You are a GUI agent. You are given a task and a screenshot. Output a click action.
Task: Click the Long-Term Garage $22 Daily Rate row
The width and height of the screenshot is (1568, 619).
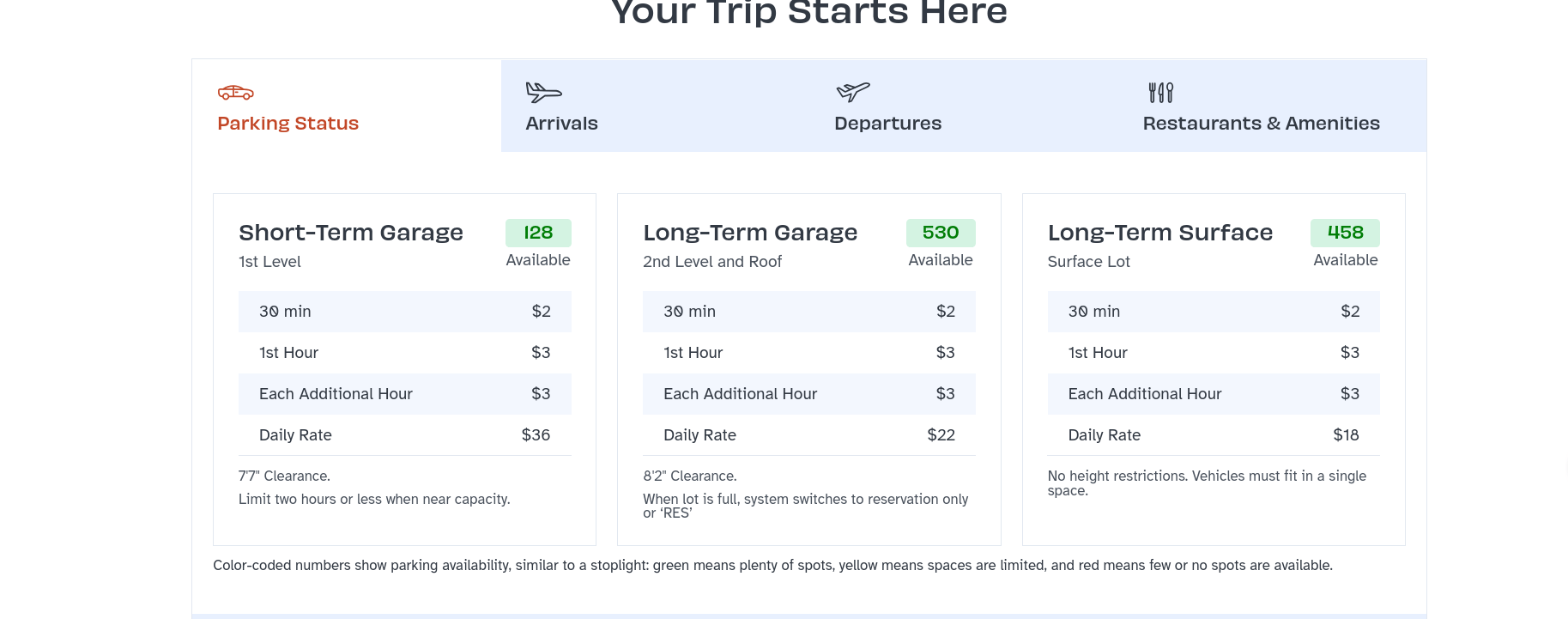click(x=808, y=435)
